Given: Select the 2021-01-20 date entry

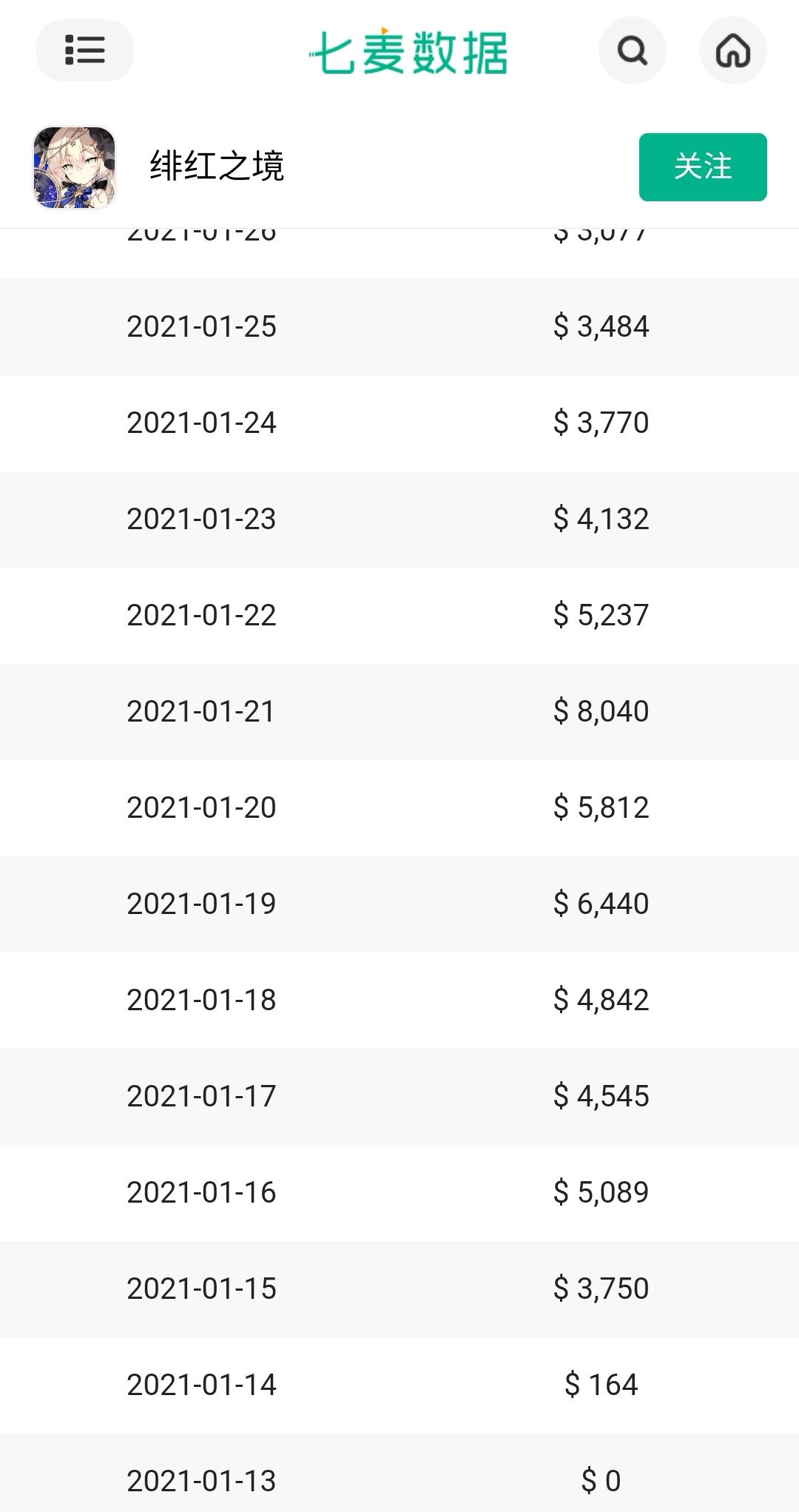Looking at the screenshot, I should tap(201, 807).
